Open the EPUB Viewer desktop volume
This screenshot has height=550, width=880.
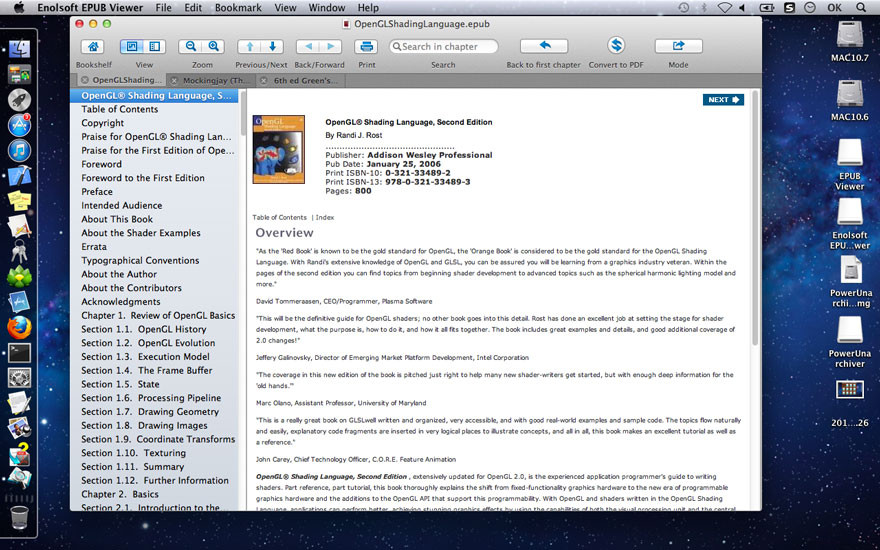(850, 164)
